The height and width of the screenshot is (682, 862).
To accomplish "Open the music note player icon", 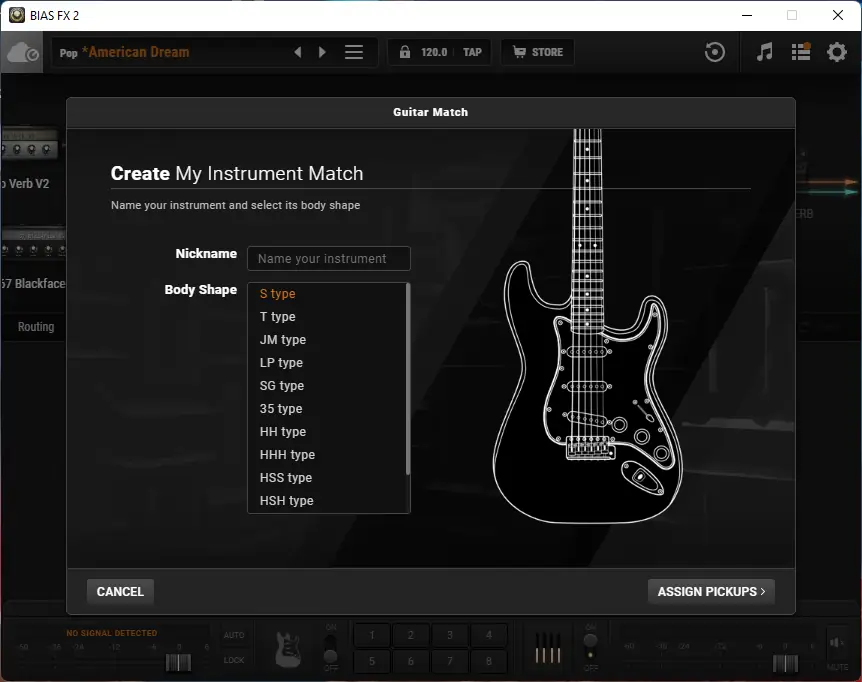I will point(764,52).
